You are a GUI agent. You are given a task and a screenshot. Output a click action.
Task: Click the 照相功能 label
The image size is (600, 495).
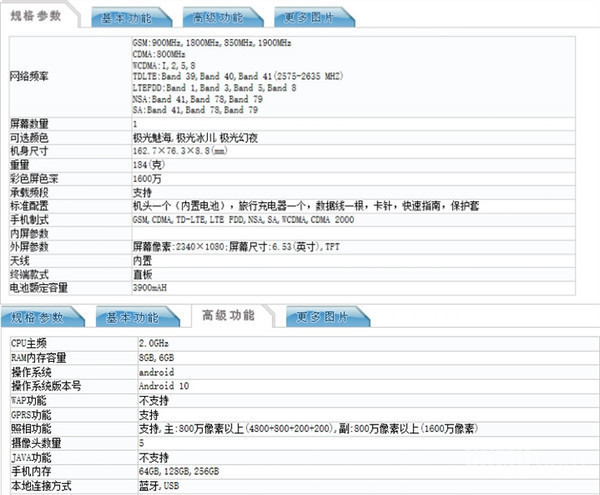point(31,429)
